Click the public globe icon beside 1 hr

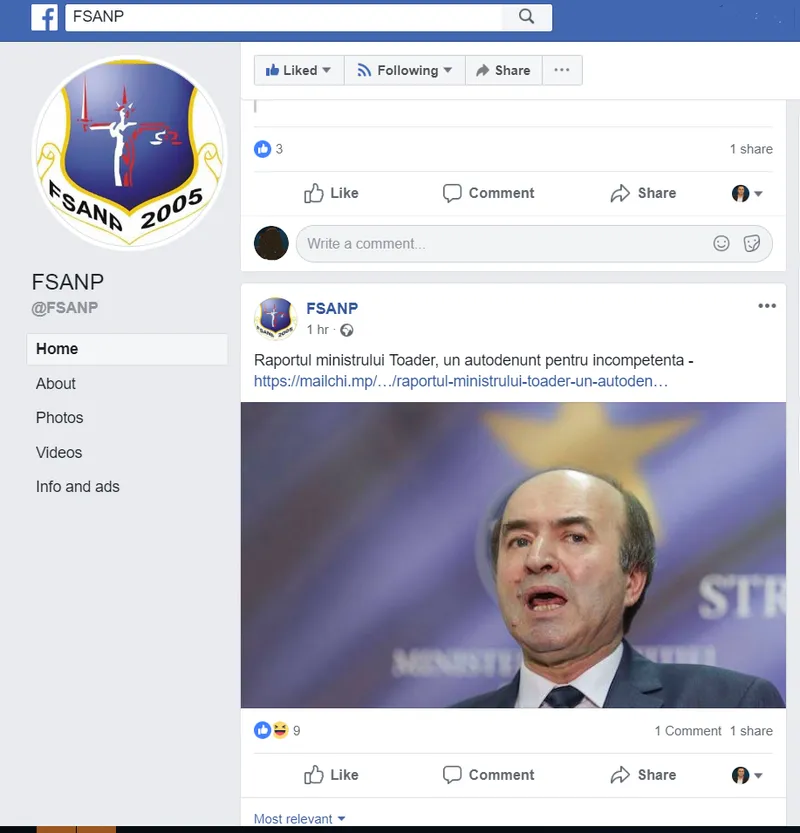click(x=347, y=330)
